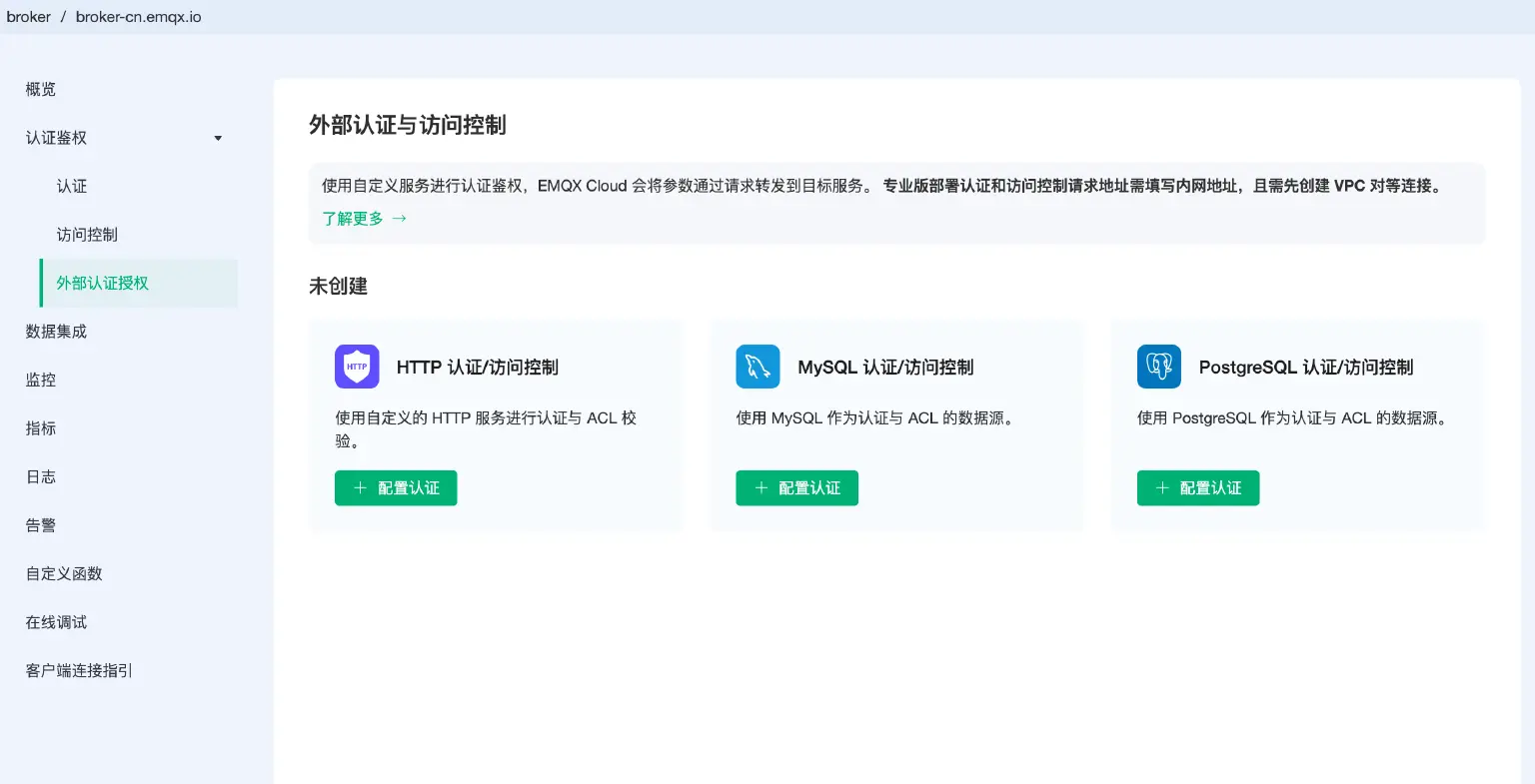Collapse the 认证鉴权 sidebar section
Screen dimensions: 1535x784
point(218,138)
